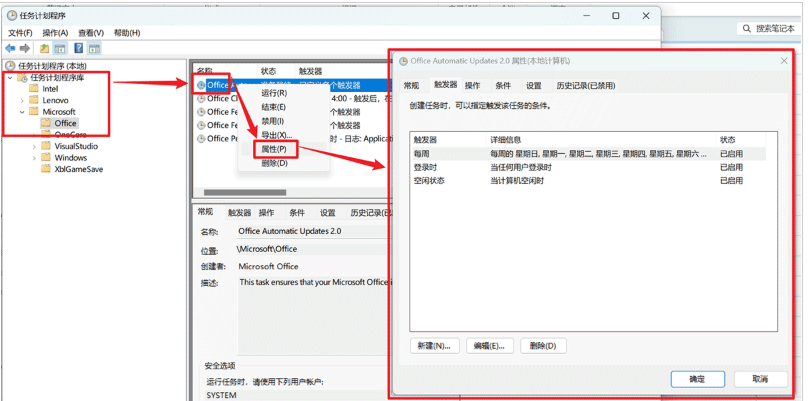809x401 pixels.
Task: Open the 文件(F) menu
Action: [20, 33]
